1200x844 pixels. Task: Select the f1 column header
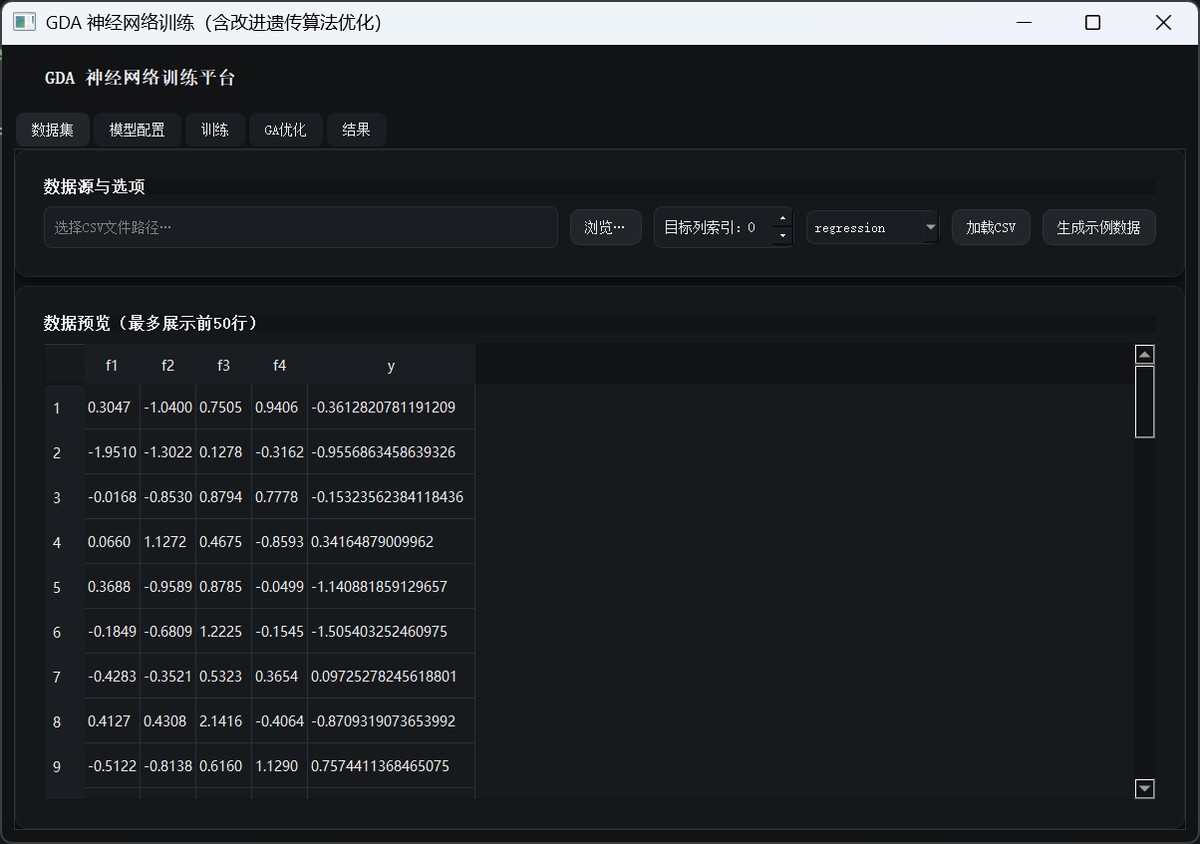tap(112, 366)
